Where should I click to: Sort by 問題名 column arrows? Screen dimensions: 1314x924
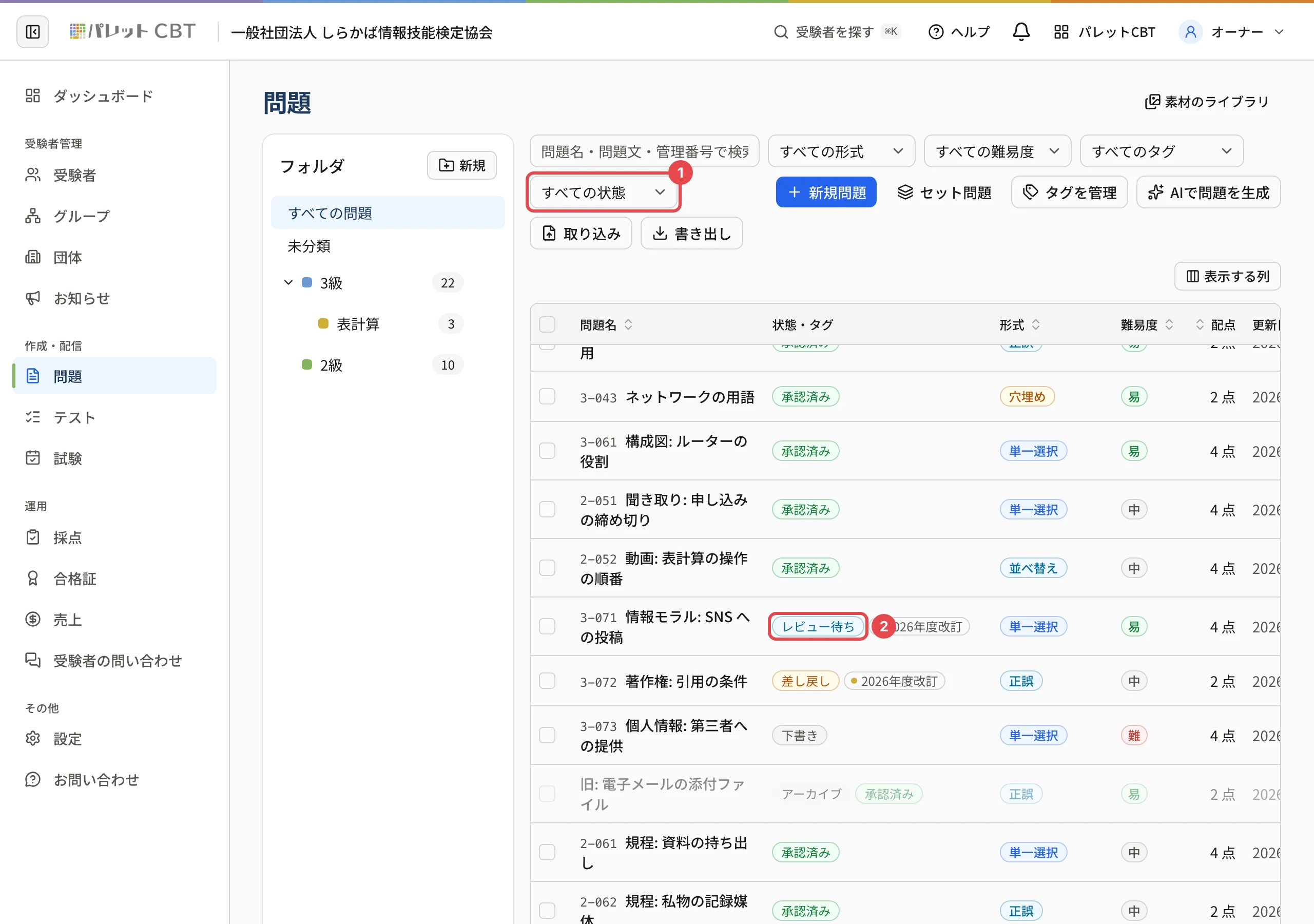pos(628,324)
